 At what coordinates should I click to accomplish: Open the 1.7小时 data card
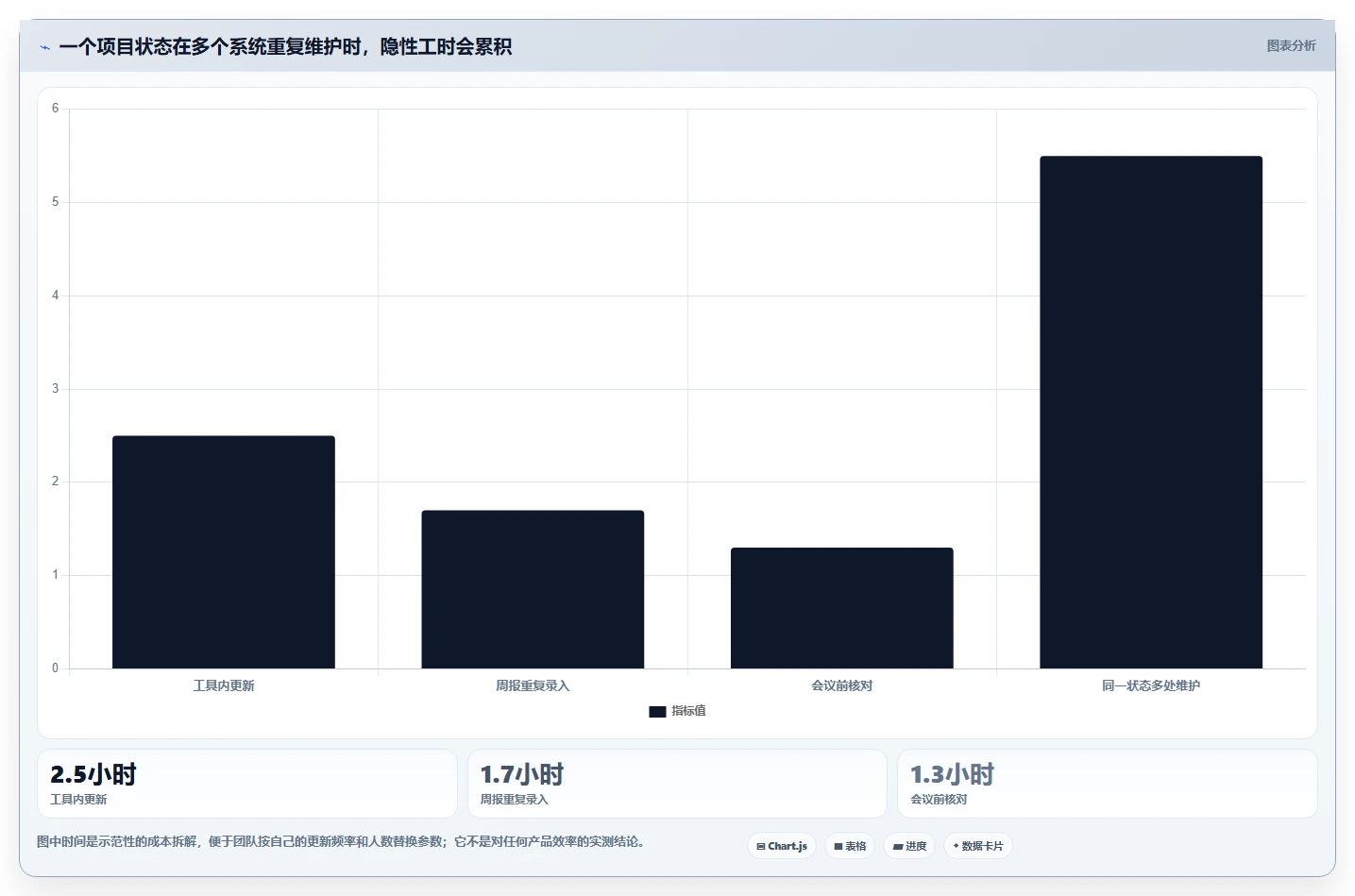(x=677, y=784)
